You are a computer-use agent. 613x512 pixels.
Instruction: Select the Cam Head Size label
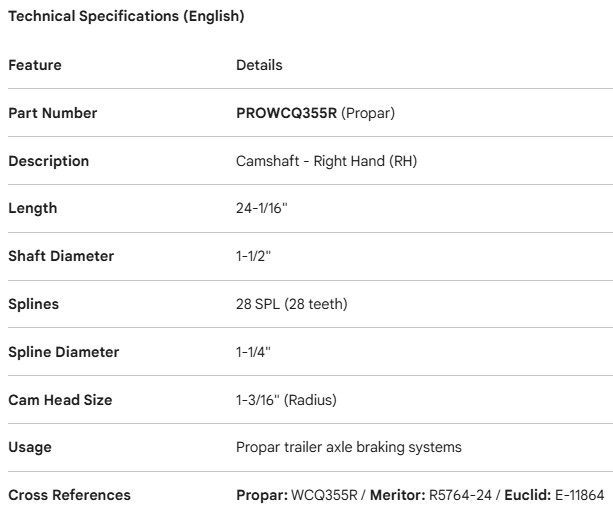pyautogui.click(x=60, y=401)
